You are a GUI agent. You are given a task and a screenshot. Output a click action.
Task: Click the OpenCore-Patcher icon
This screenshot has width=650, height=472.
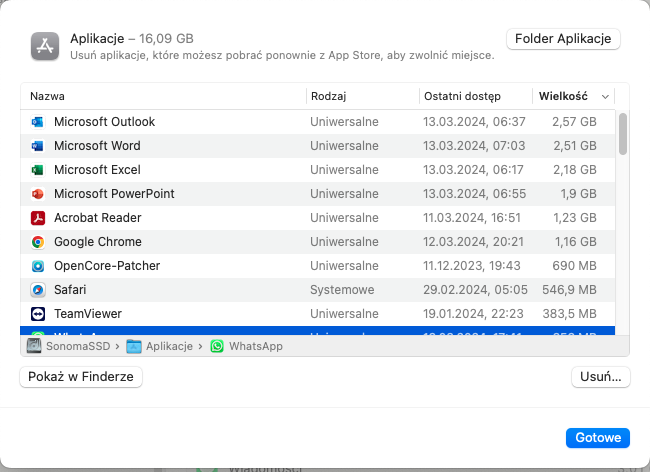[38, 266]
